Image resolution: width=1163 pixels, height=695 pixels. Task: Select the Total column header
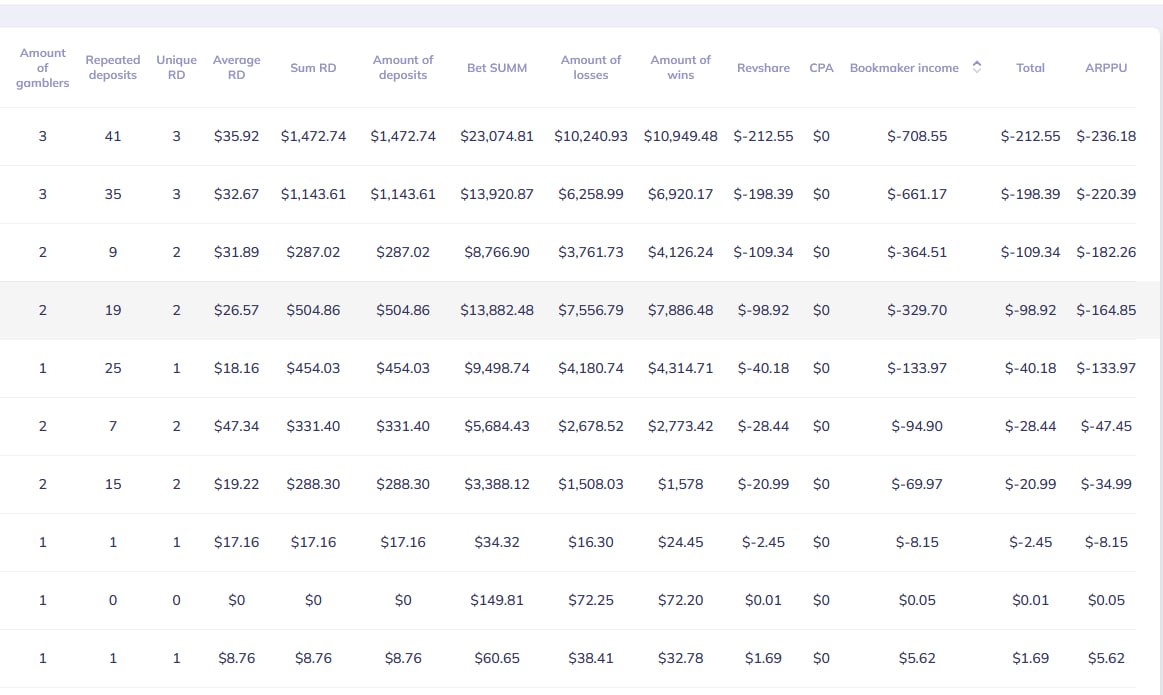(x=1030, y=68)
